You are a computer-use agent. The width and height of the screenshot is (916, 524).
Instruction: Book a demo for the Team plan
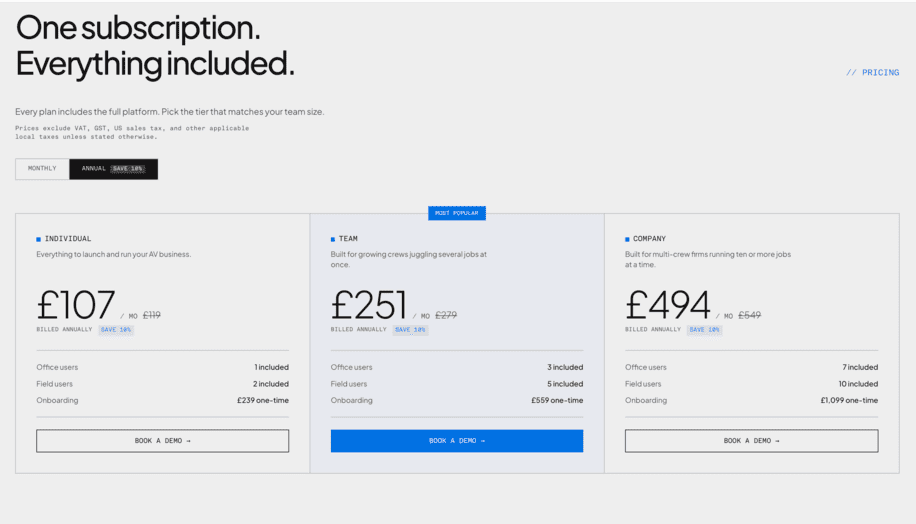point(457,441)
